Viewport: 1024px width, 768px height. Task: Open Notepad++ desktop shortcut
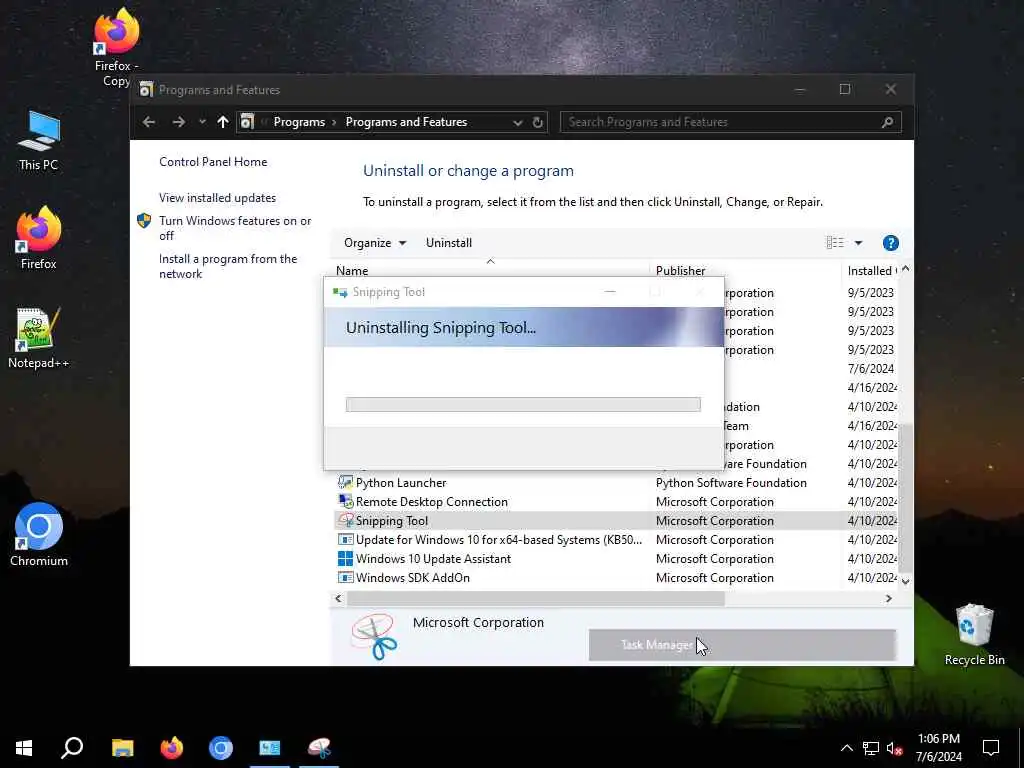point(39,338)
